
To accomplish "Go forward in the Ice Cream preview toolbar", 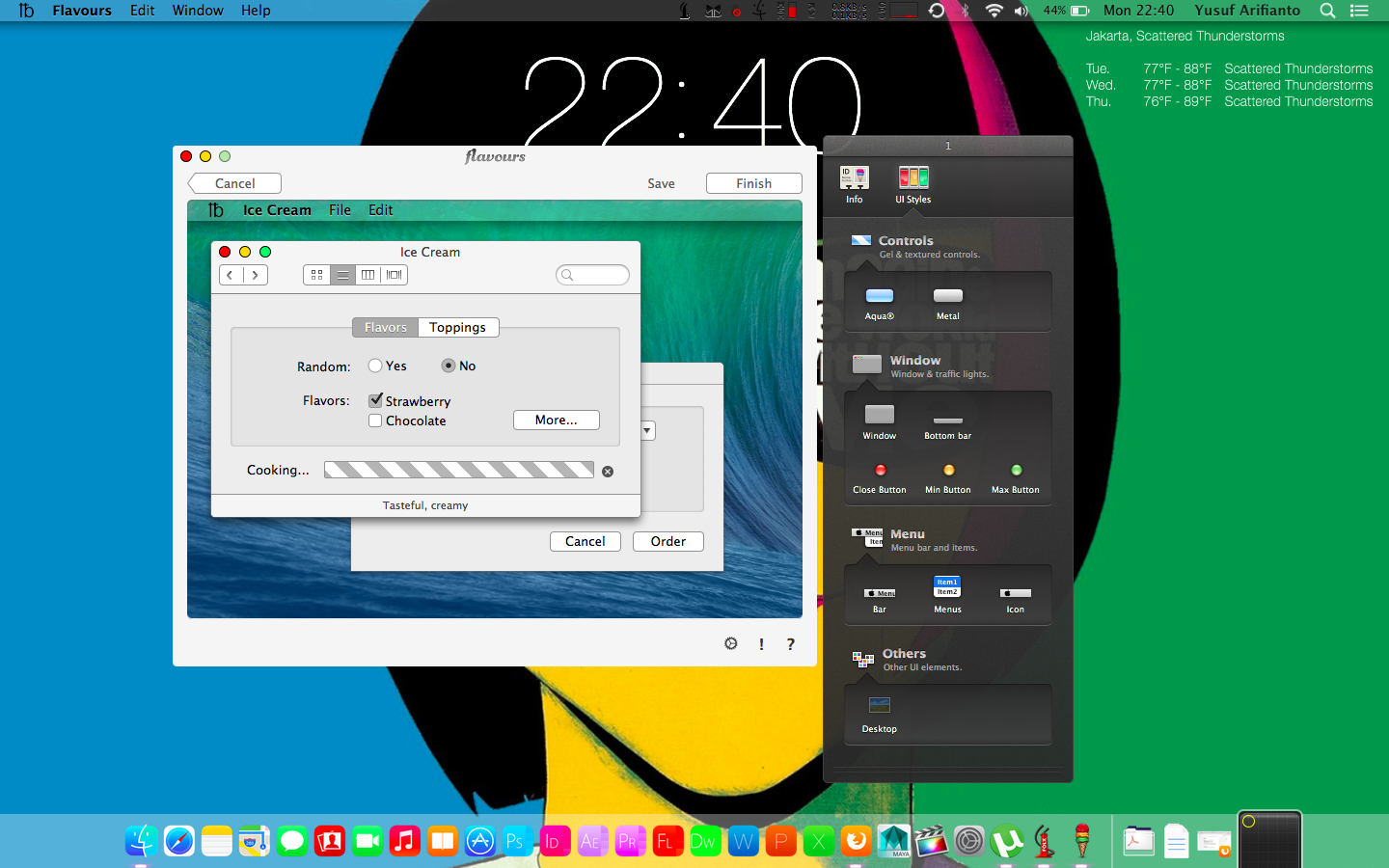I will (256, 275).
